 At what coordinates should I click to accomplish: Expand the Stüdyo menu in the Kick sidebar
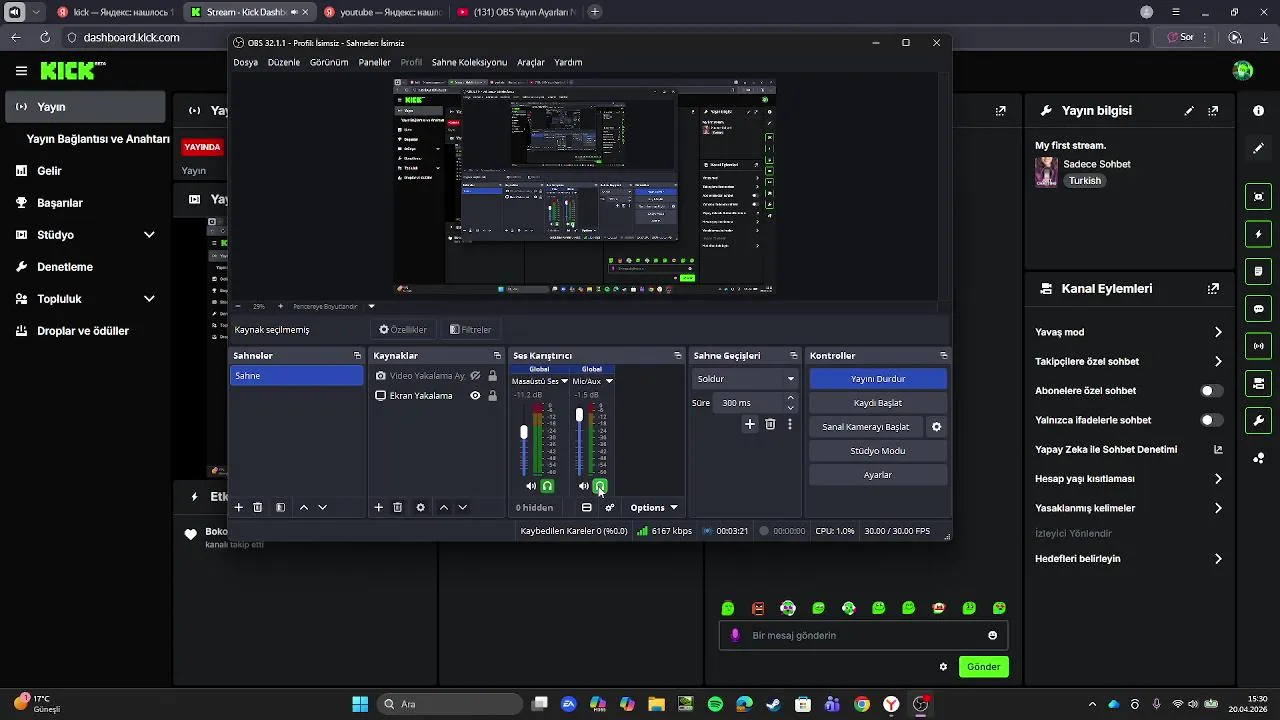coord(149,235)
